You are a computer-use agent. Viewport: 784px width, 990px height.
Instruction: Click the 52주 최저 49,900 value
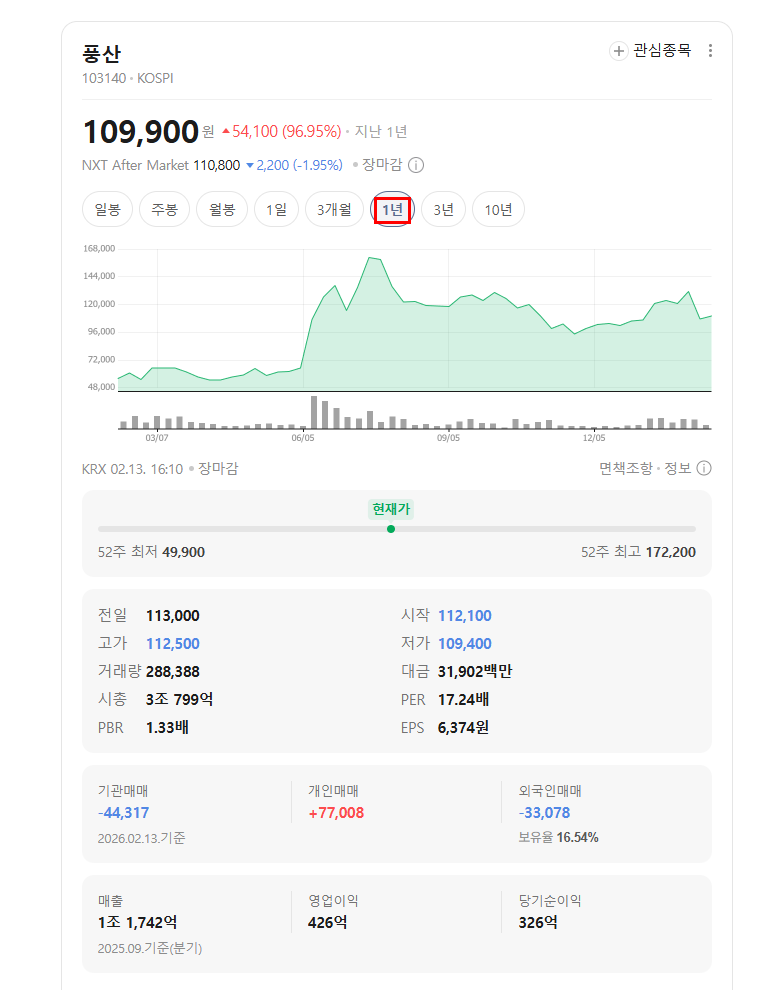tap(184, 552)
